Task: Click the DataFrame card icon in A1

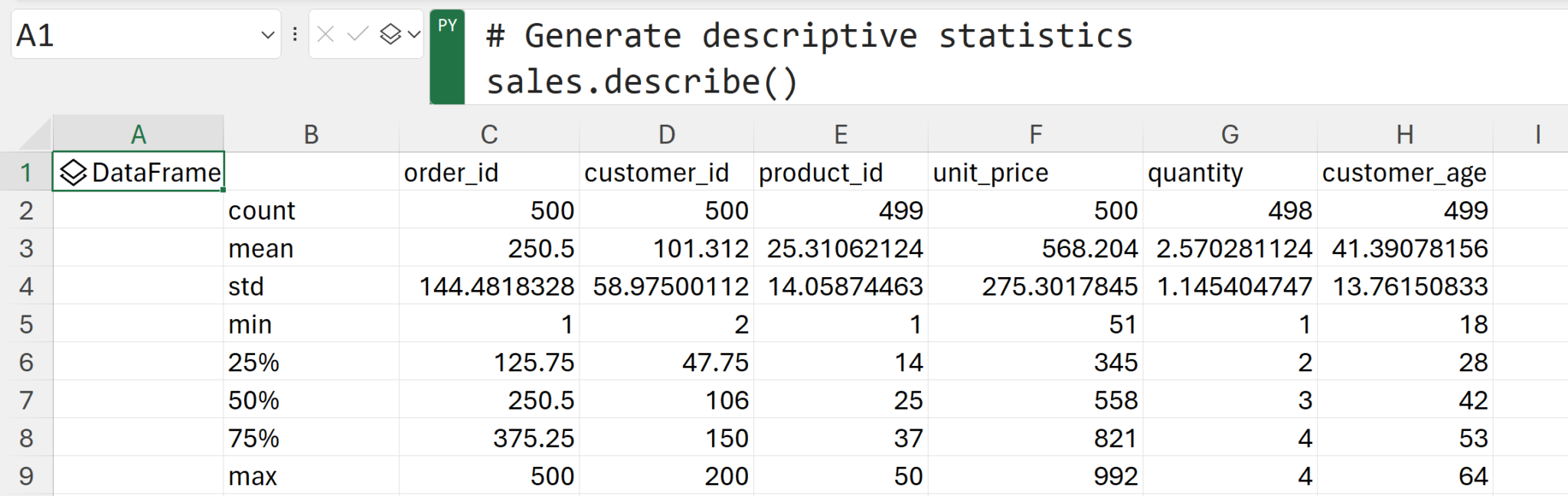Action: click(x=73, y=173)
